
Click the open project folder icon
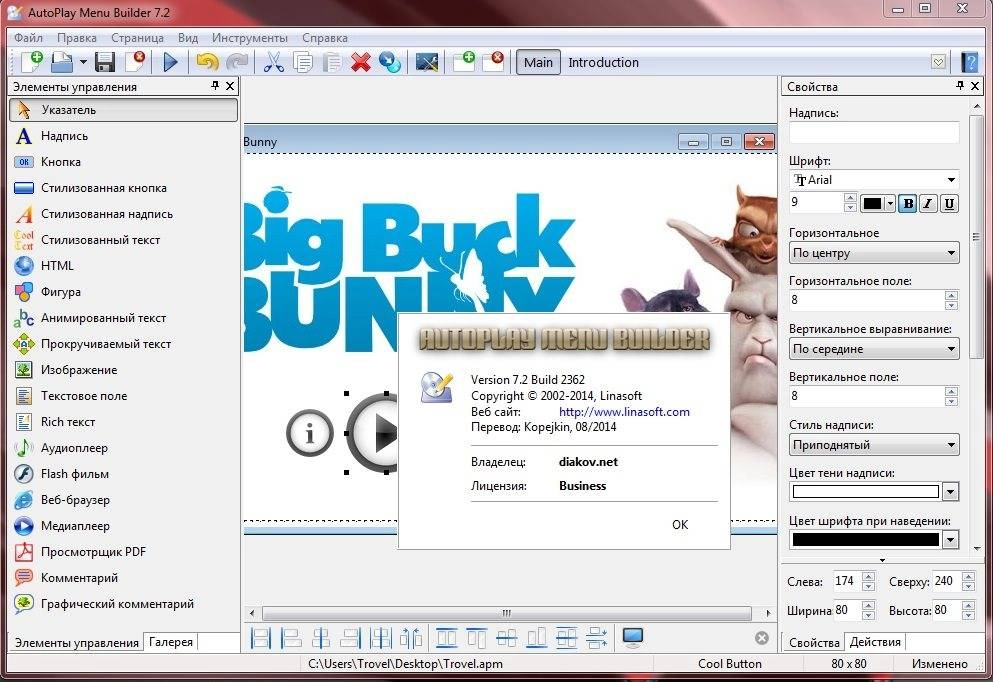62,62
